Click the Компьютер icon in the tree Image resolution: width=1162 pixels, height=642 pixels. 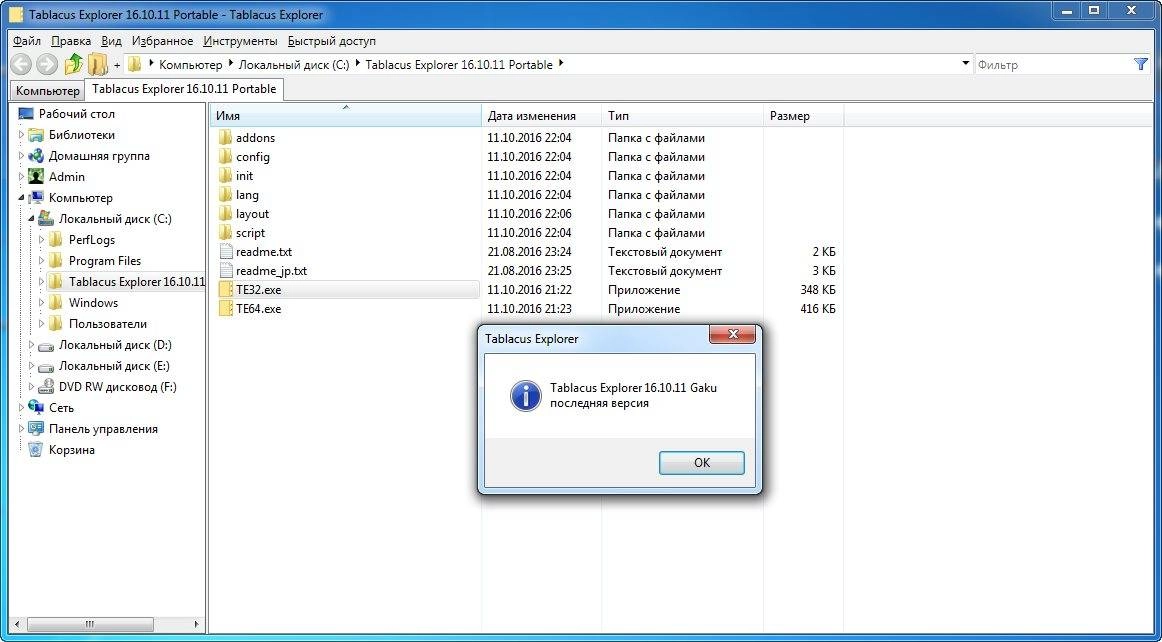36,198
